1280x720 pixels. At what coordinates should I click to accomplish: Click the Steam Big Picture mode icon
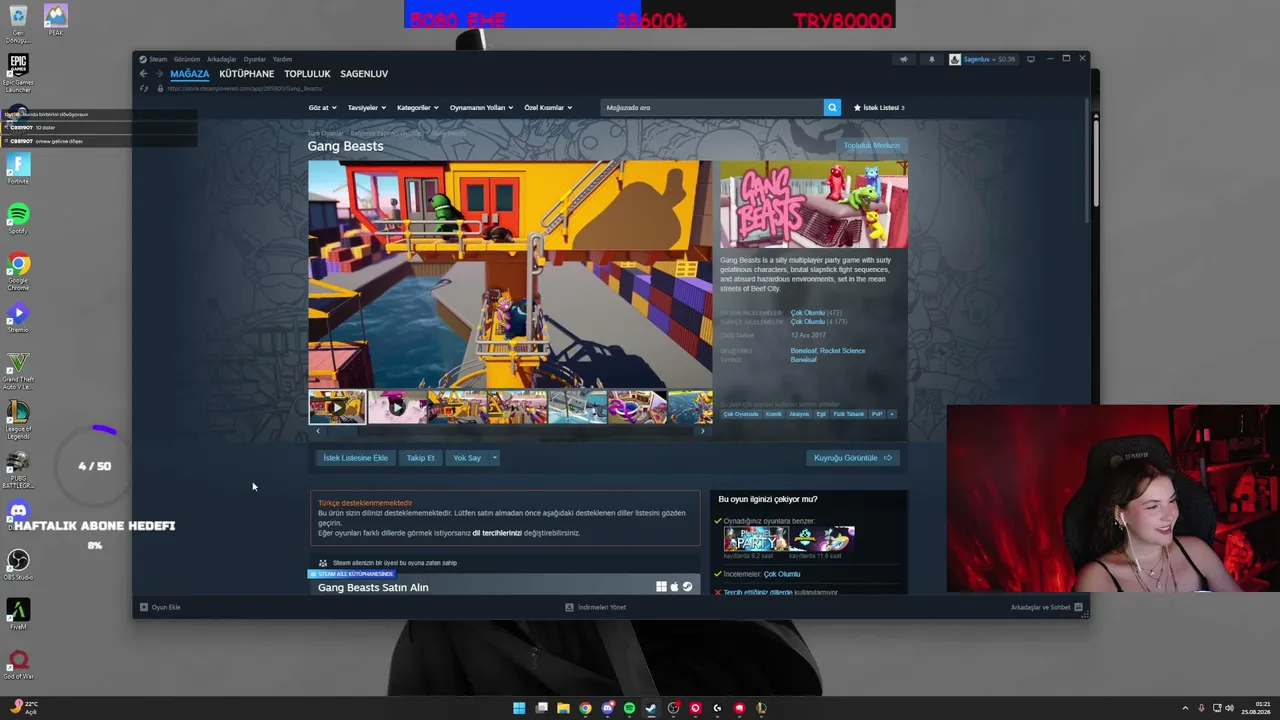coord(1031,59)
